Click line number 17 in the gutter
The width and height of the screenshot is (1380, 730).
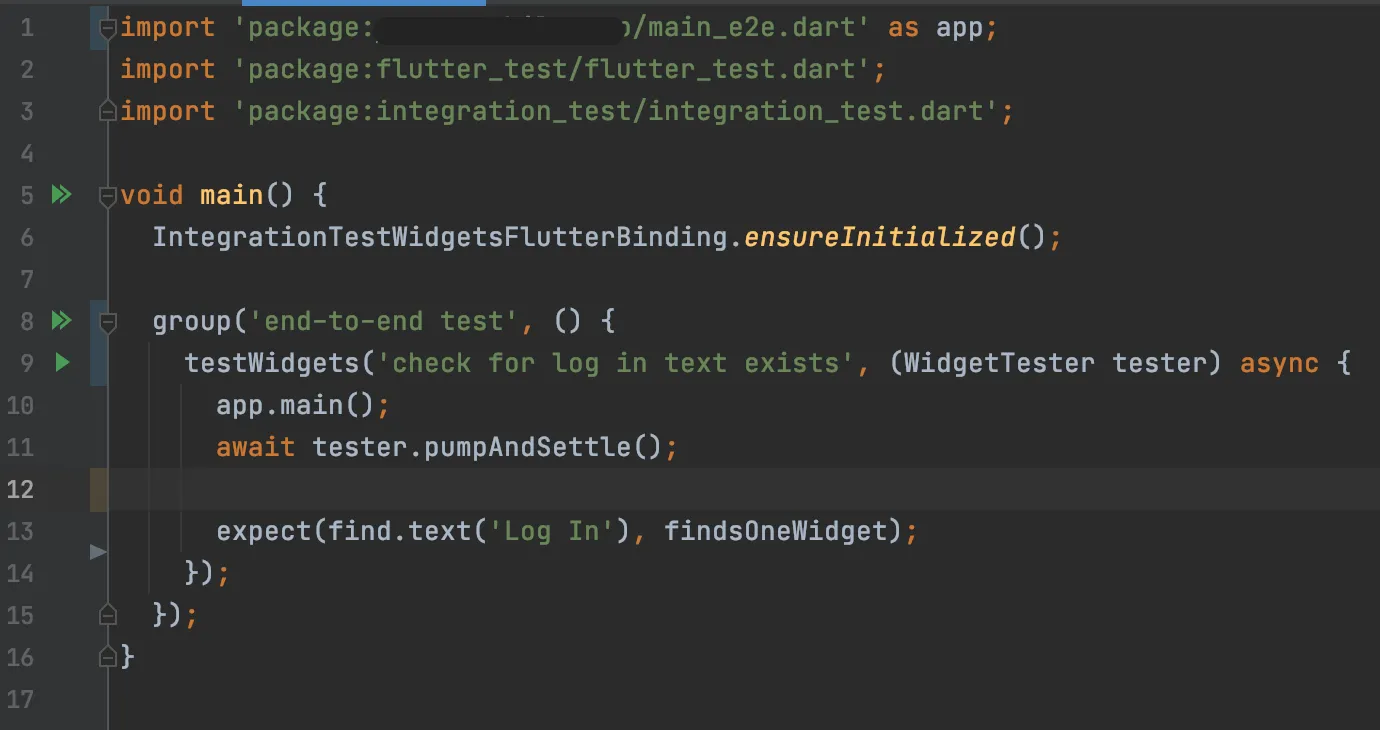tap(21, 699)
